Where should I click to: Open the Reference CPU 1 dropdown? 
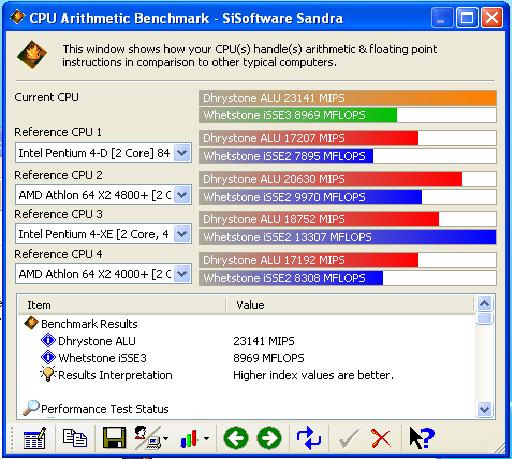pyautogui.click(x=182, y=153)
